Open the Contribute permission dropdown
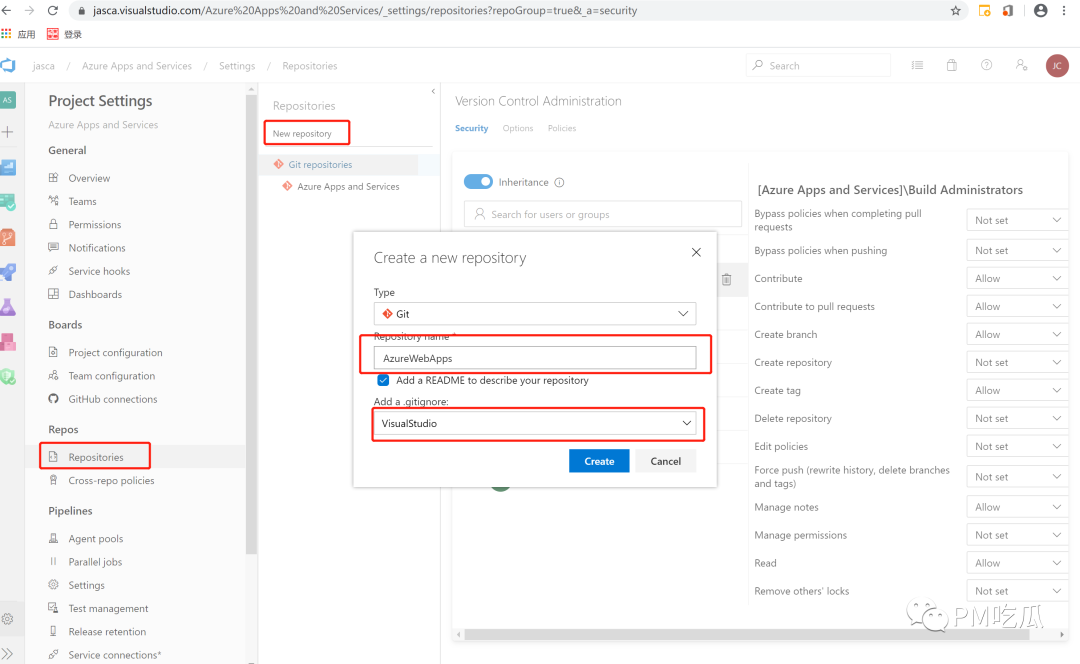Viewport: 1080px width, 664px height. coord(1017,278)
